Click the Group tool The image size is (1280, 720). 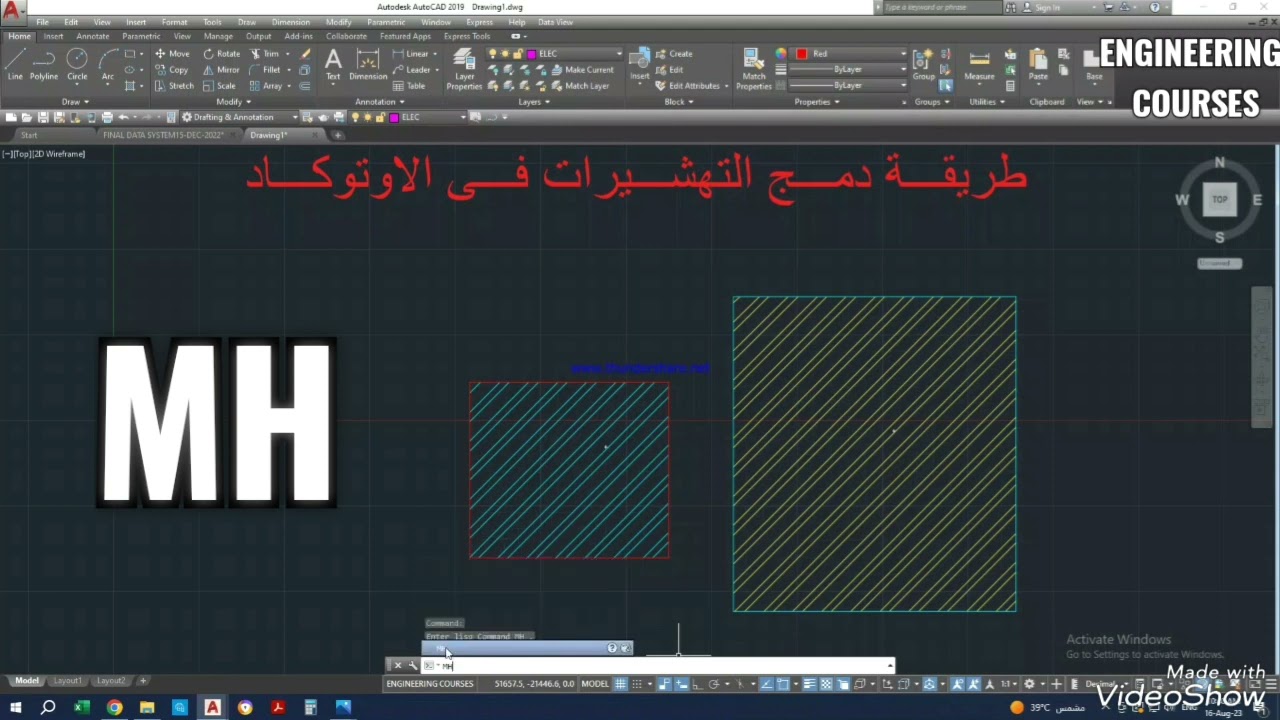click(x=924, y=65)
